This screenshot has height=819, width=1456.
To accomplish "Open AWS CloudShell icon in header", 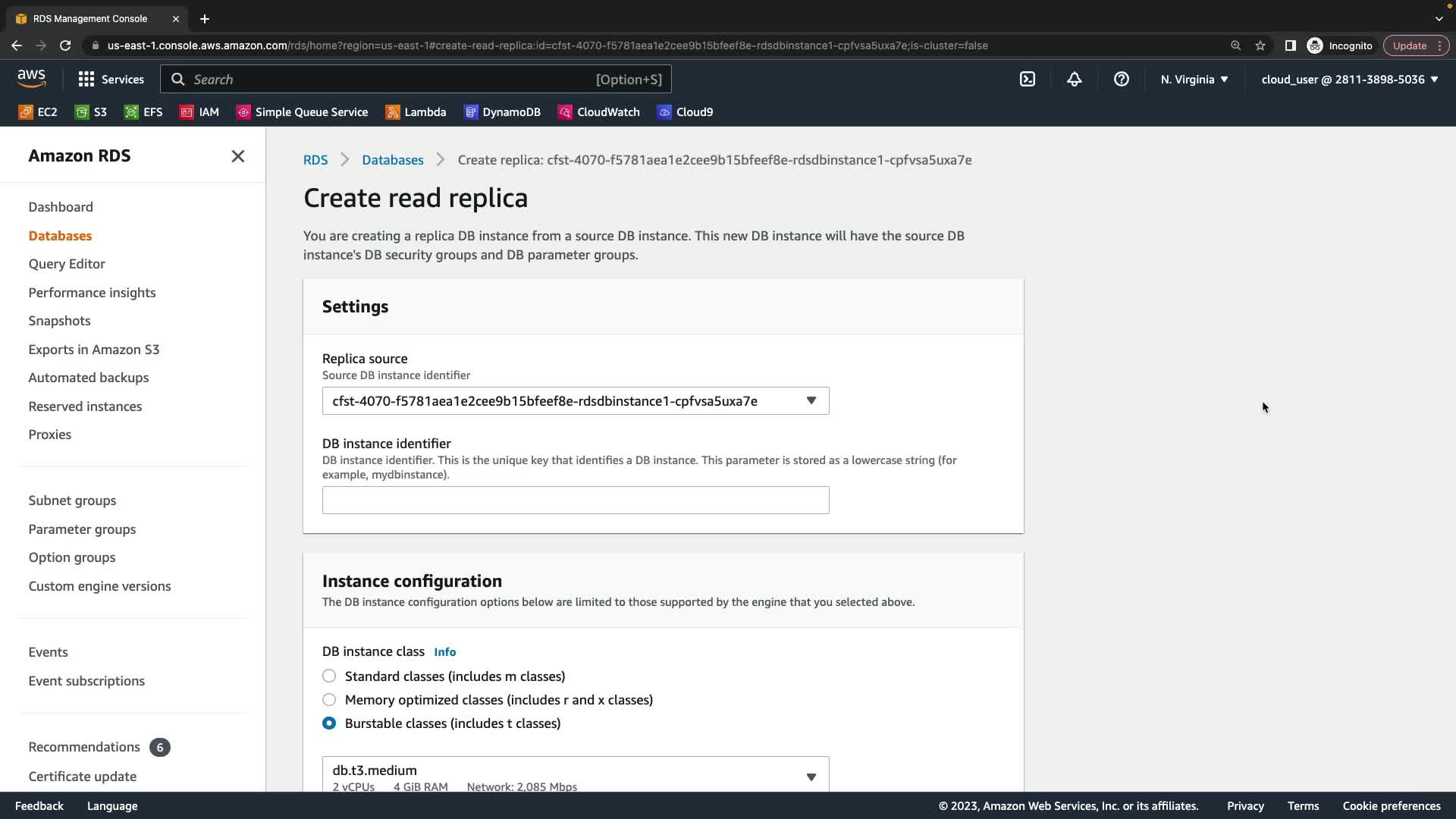I will 1028,79.
